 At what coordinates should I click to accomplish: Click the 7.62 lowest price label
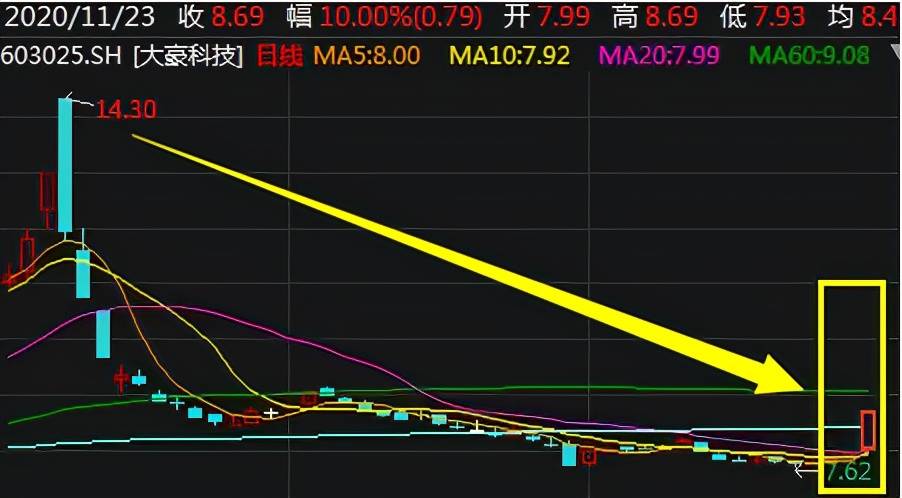coord(848,472)
